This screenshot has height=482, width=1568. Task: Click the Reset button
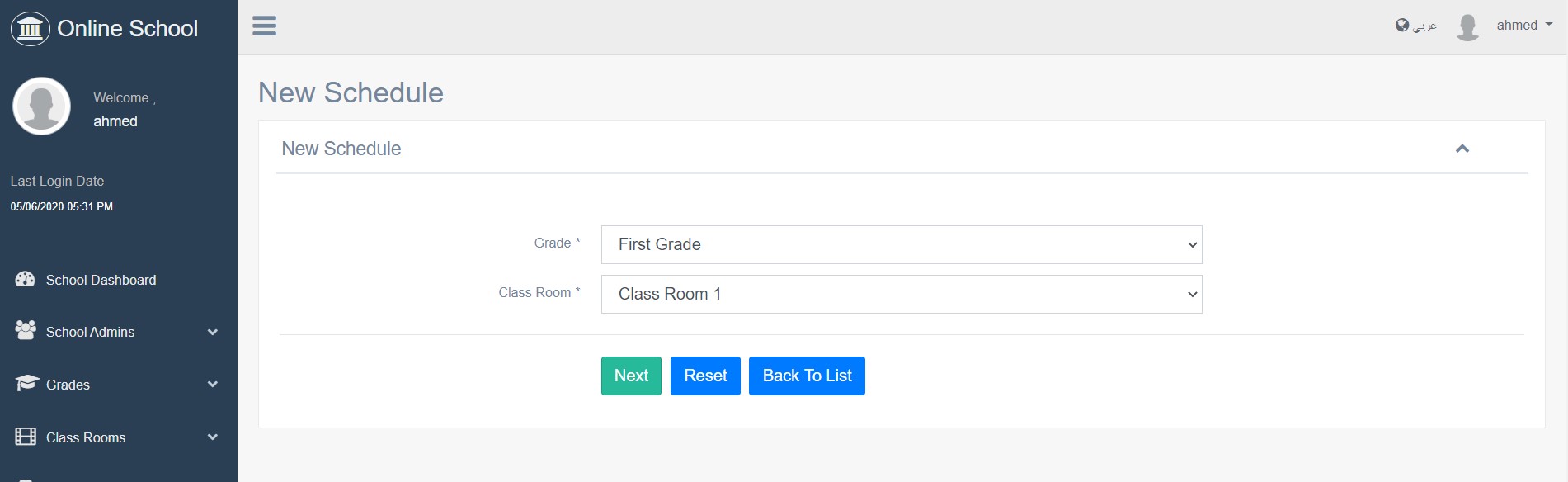coord(704,376)
